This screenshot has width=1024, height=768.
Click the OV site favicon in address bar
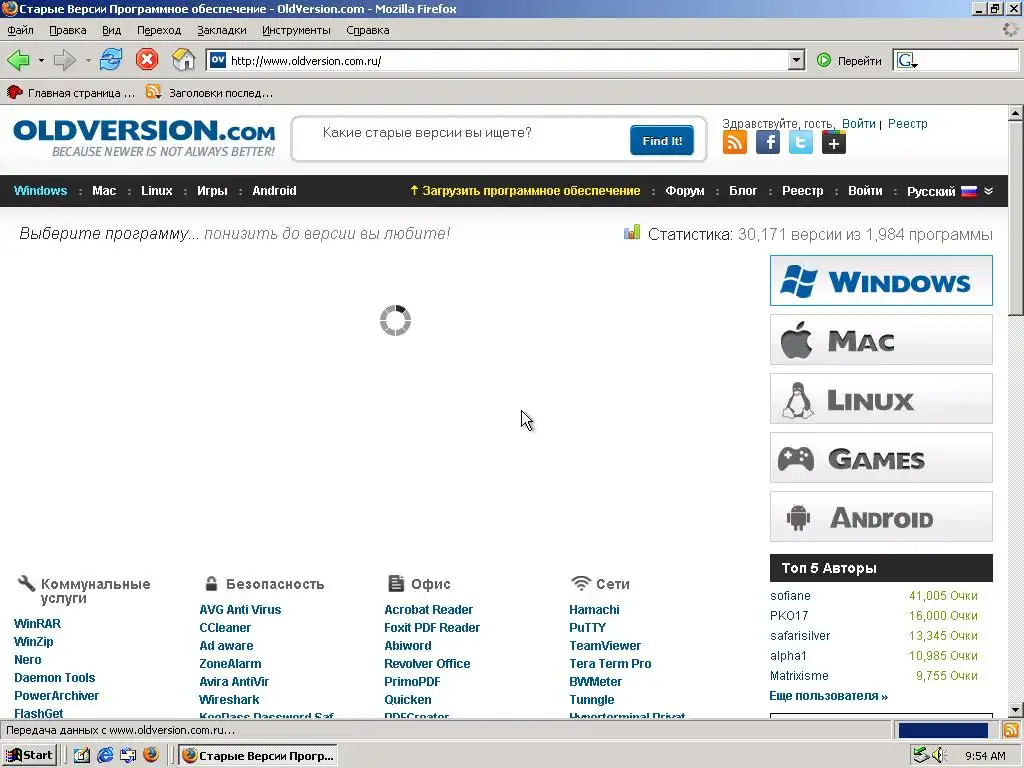point(218,60)
